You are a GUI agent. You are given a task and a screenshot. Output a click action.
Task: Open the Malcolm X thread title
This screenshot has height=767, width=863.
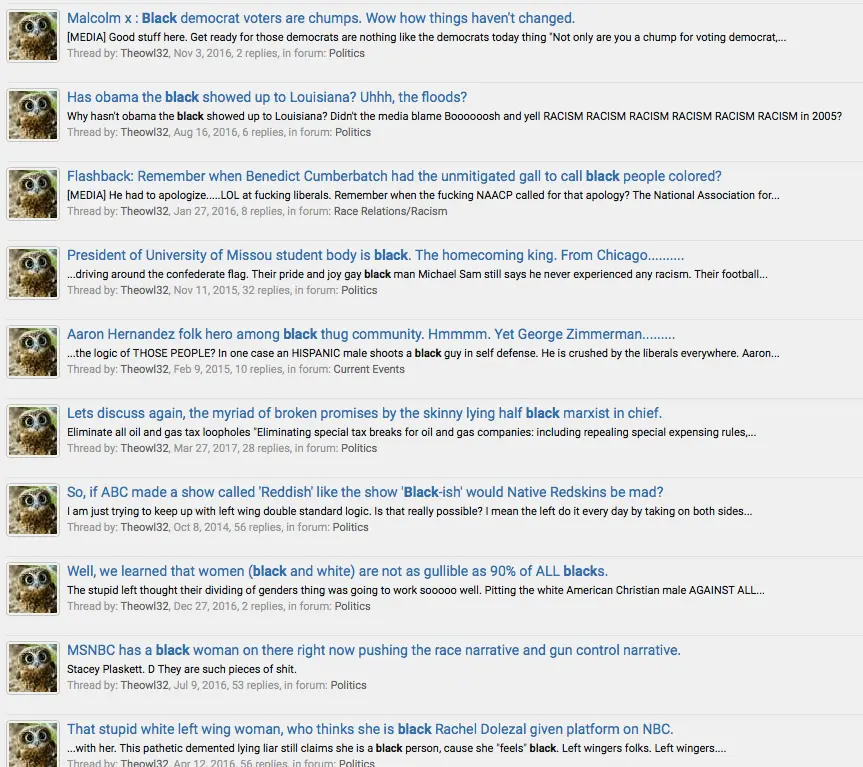[321, 18]
